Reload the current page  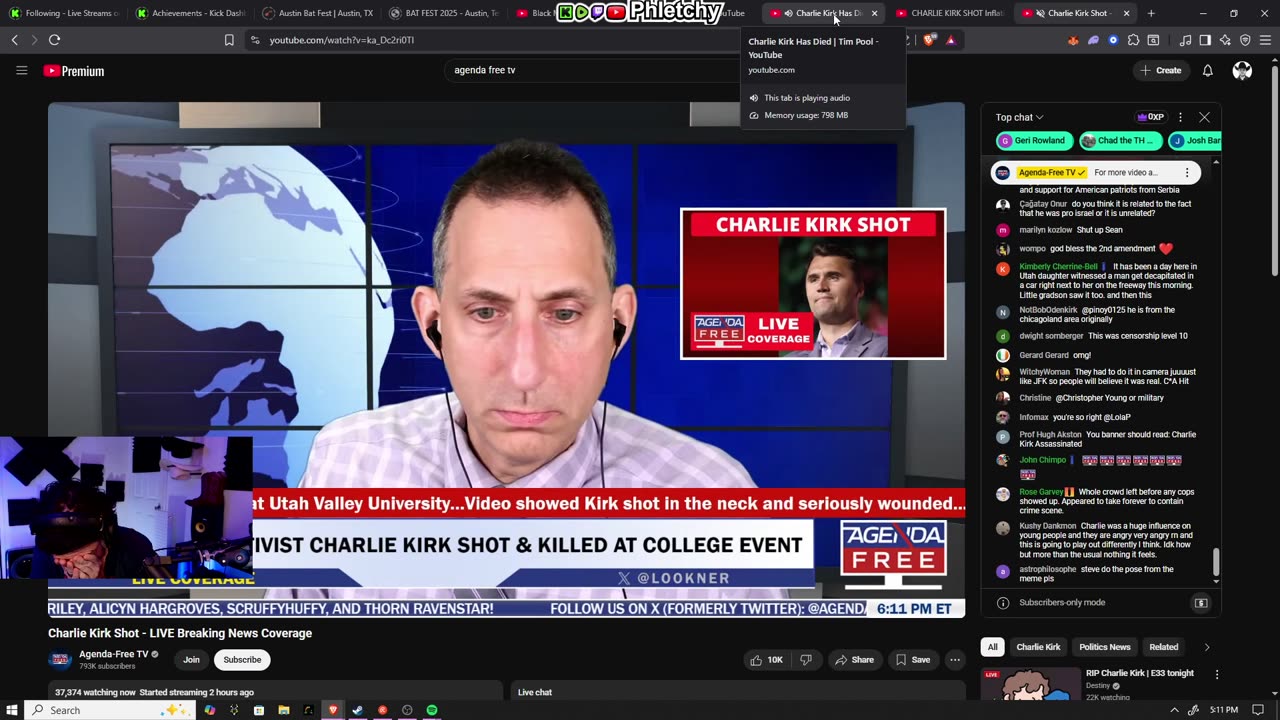pyautogui.click(x=54, y=40)
